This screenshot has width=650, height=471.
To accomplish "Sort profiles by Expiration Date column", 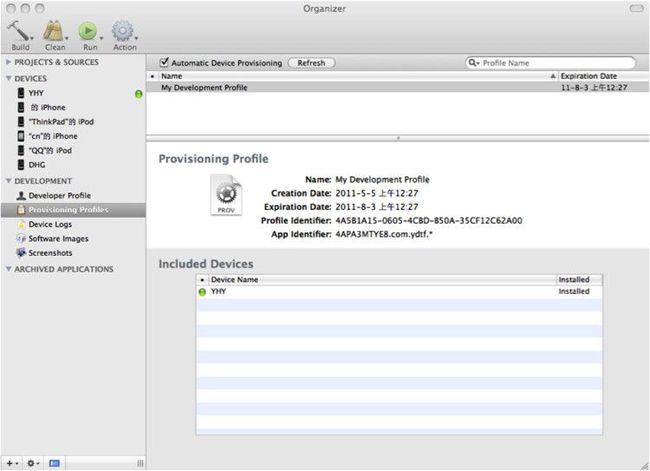I will coord(604,76).
